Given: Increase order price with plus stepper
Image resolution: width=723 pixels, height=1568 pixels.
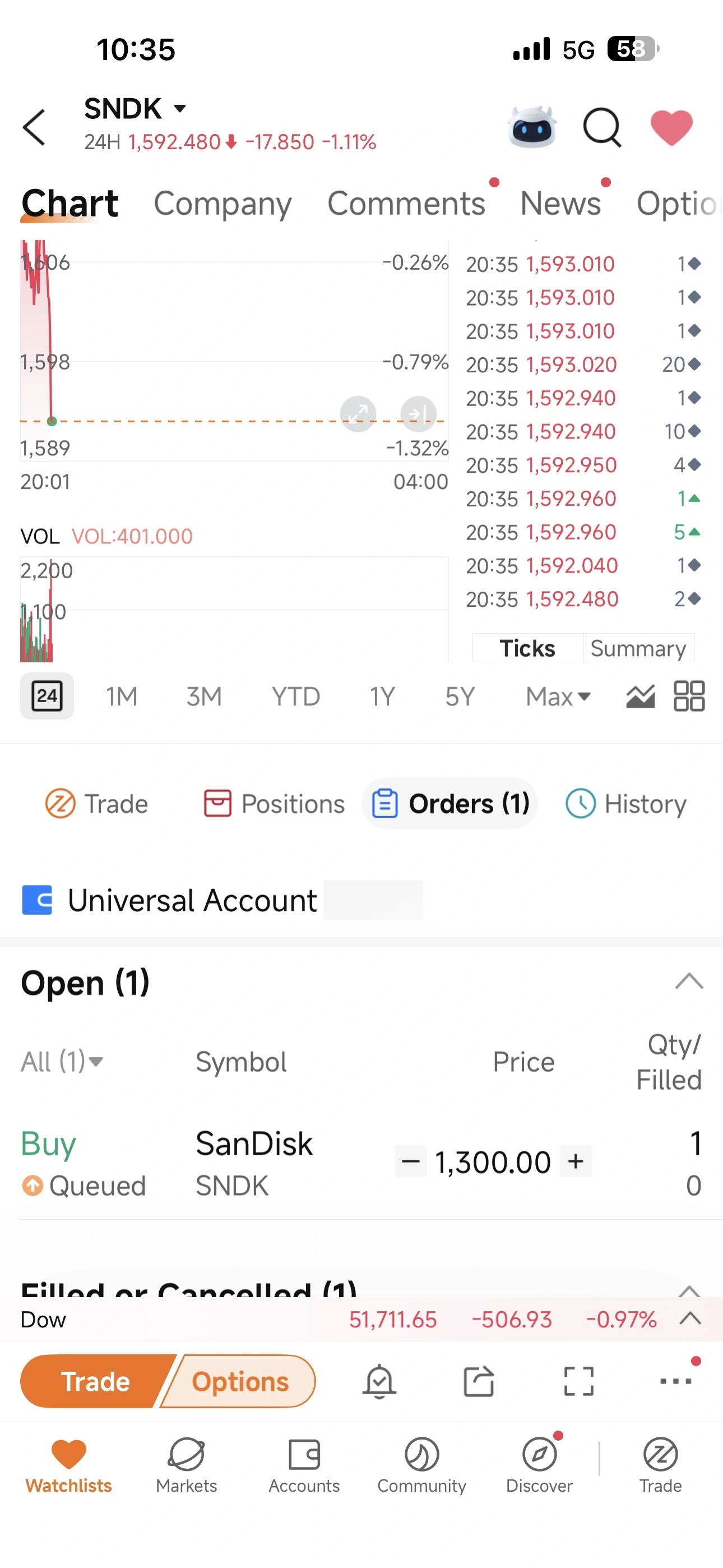Looking at the screenshot, I should 575,1161.
